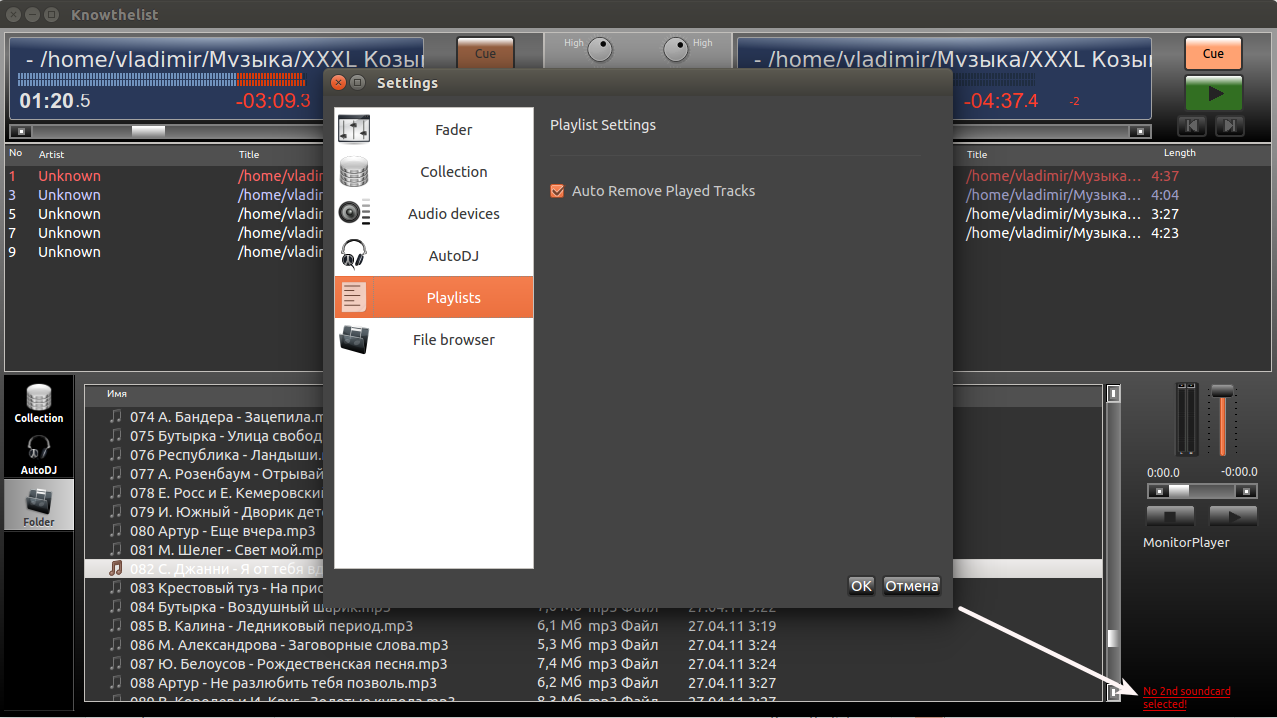Click music note icon of '086 М. Александрова' file
The width and height of the screenshot is (1277, 718).
click(116, 645)
